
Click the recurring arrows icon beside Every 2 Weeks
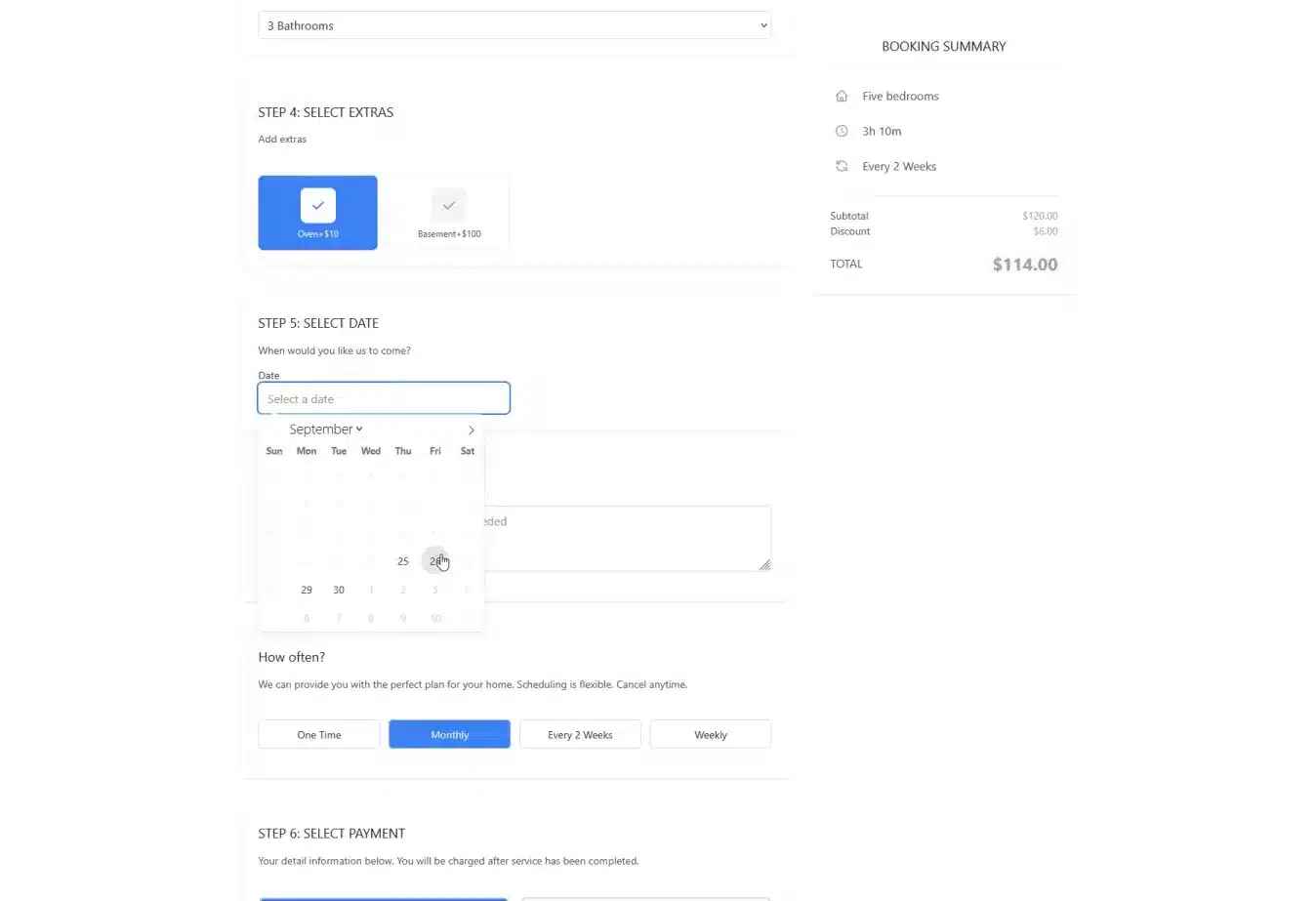842,166
